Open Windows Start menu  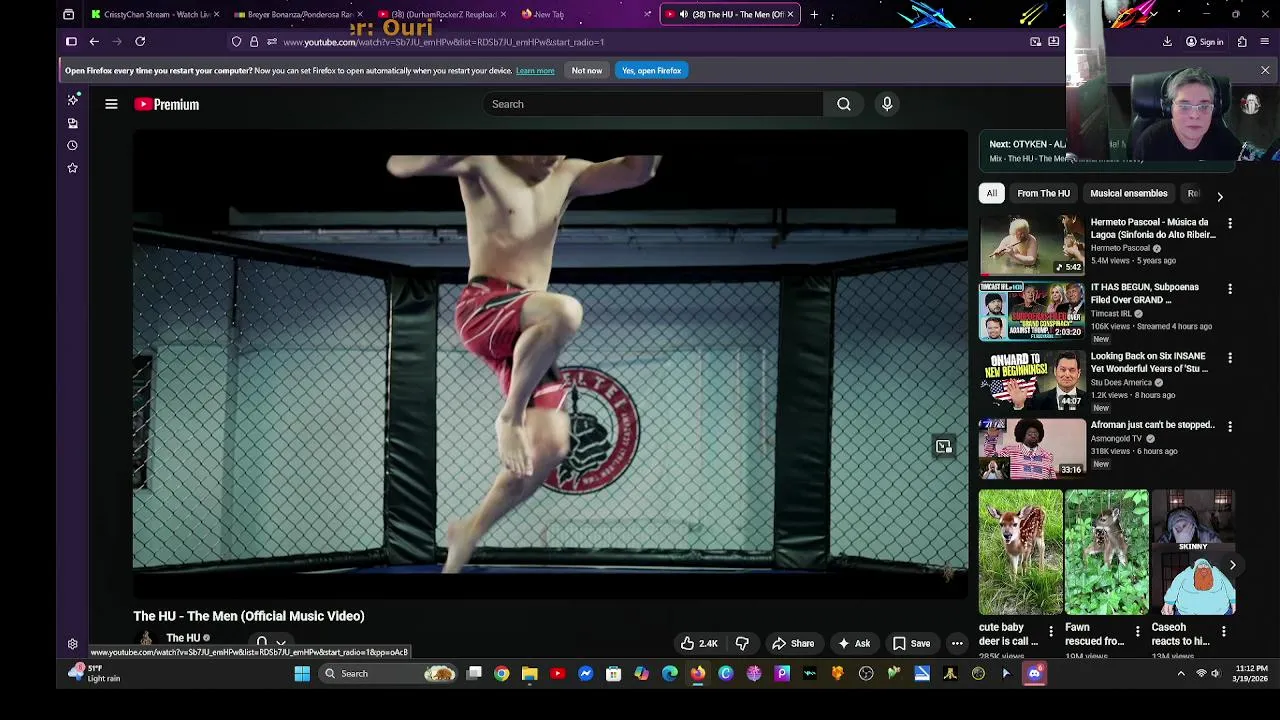302,674
